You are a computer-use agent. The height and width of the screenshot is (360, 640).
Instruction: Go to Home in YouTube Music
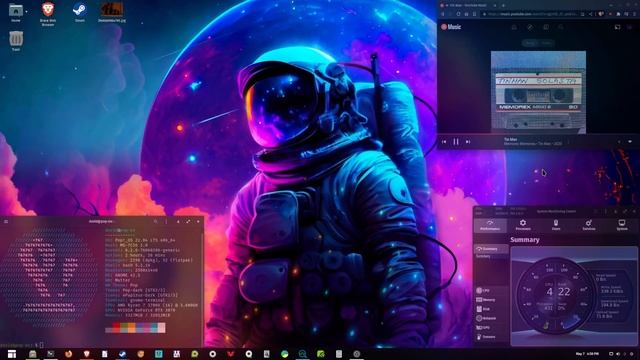514,27
